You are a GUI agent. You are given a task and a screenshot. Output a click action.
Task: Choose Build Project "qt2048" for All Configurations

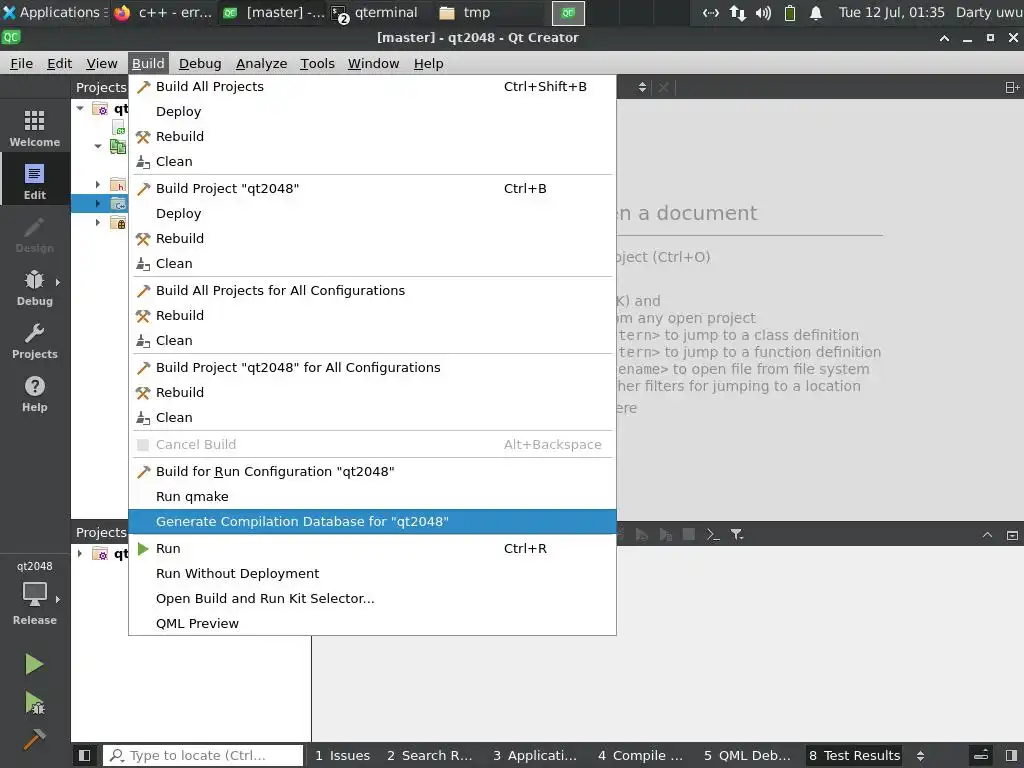click(372, 368)
